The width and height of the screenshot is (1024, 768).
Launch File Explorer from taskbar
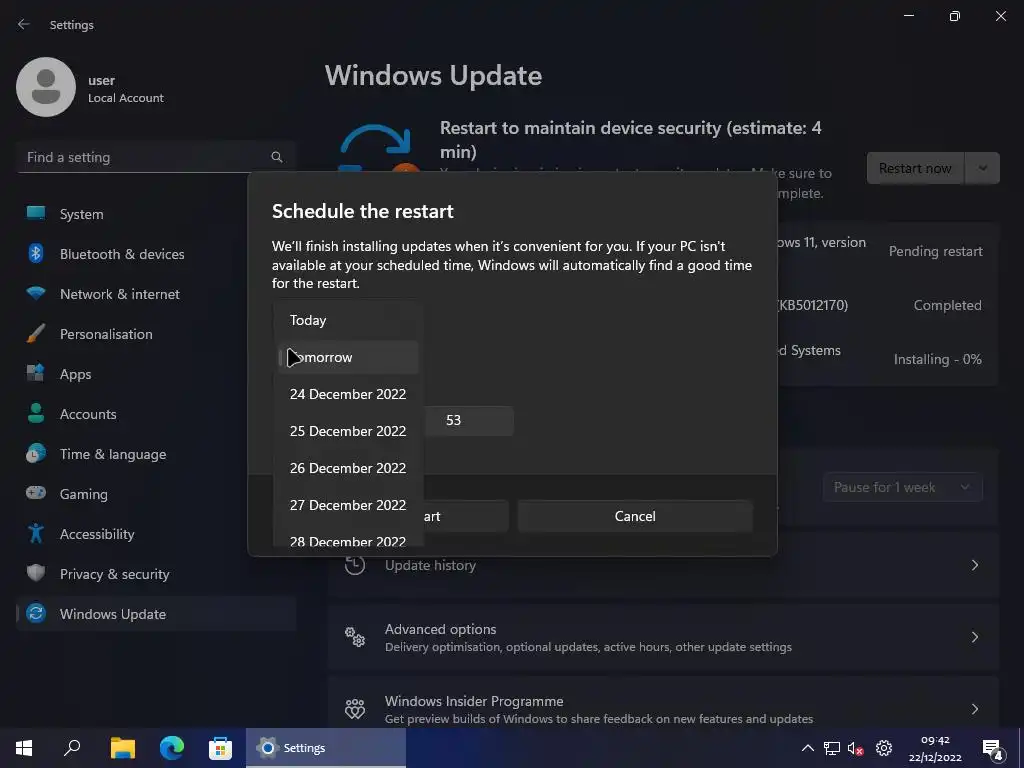[x=122, y=748]
